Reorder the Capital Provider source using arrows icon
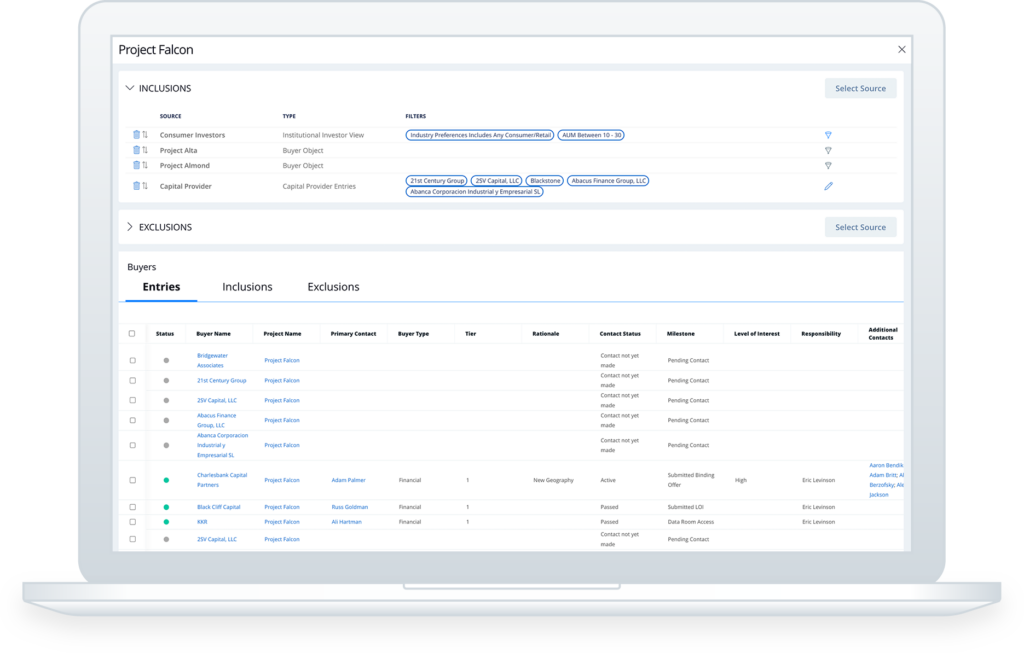Viewport: 1024px width, 653px height. [145, 185]
